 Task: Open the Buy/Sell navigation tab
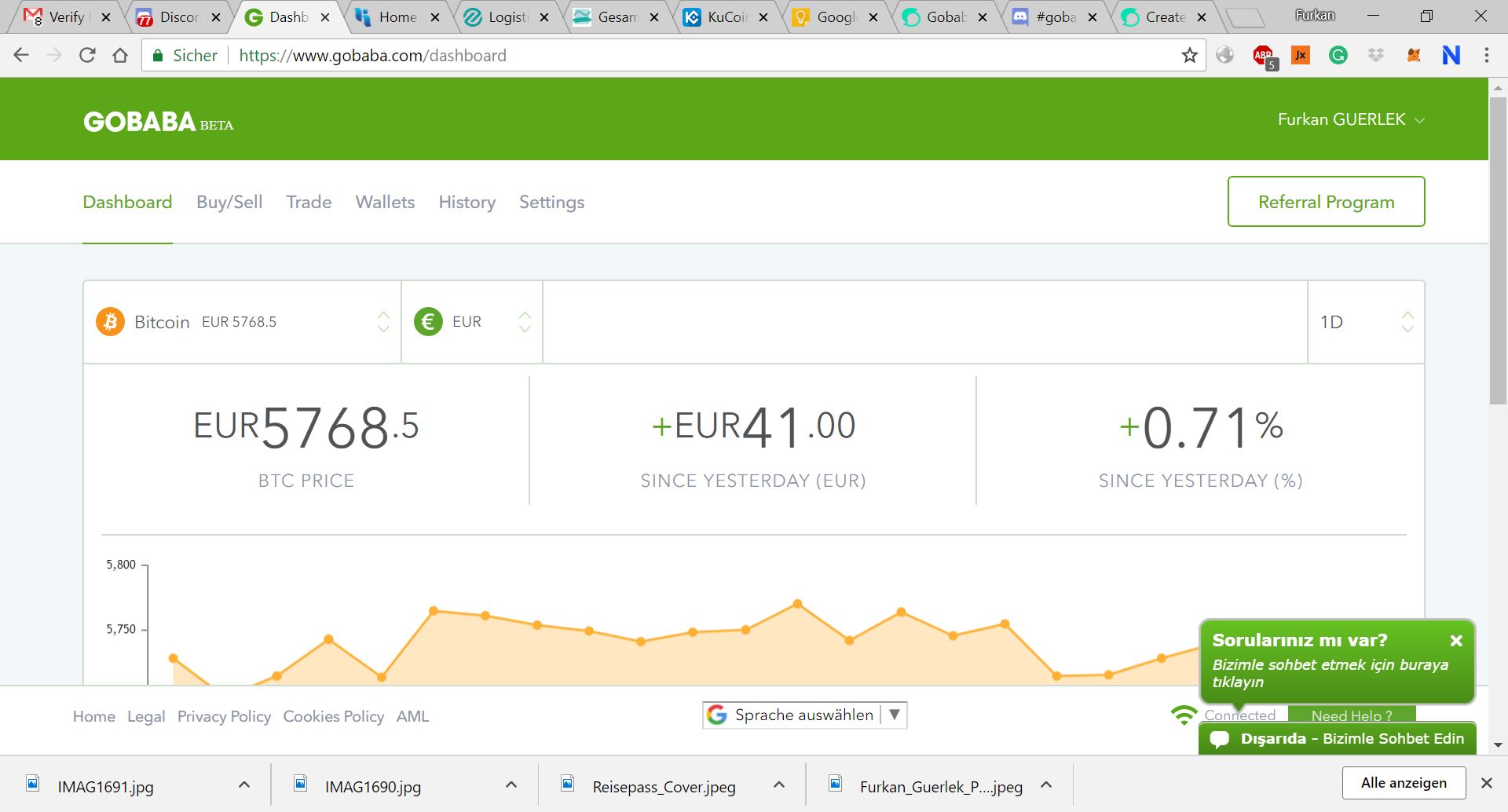[229, 203]
